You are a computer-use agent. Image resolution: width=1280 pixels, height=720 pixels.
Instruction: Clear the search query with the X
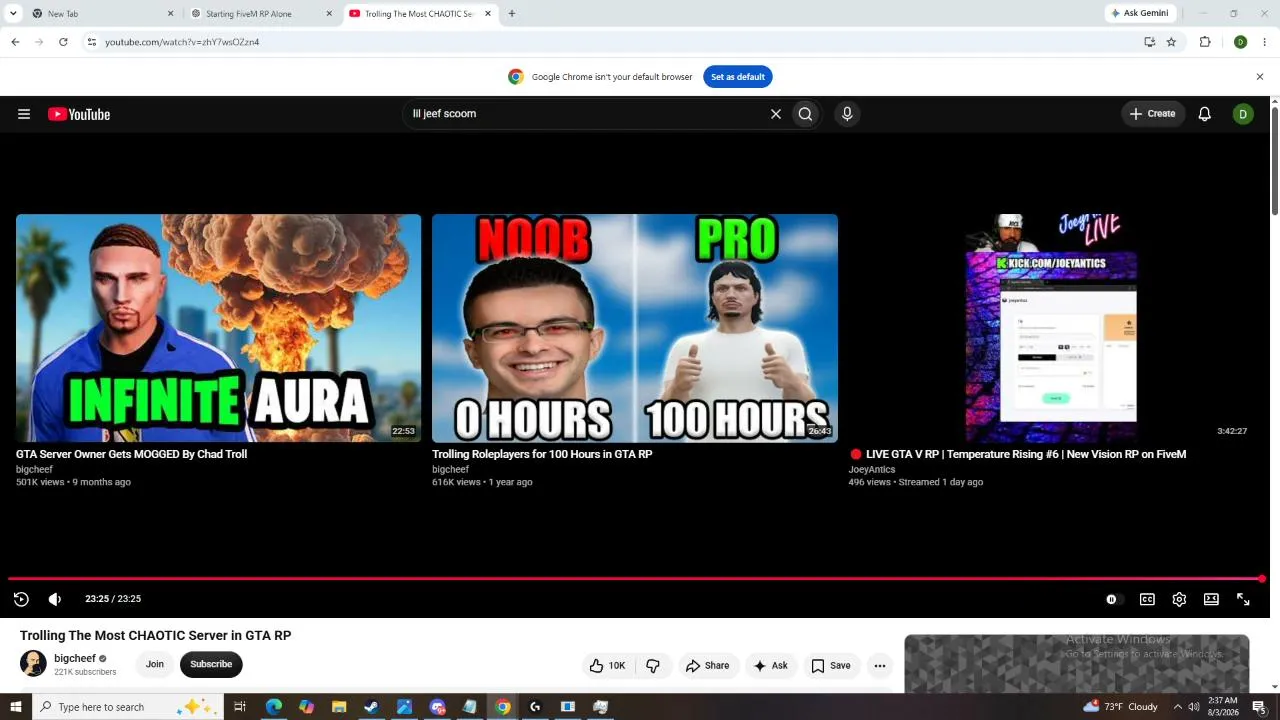pyautogui.click(x=775, y=114)
